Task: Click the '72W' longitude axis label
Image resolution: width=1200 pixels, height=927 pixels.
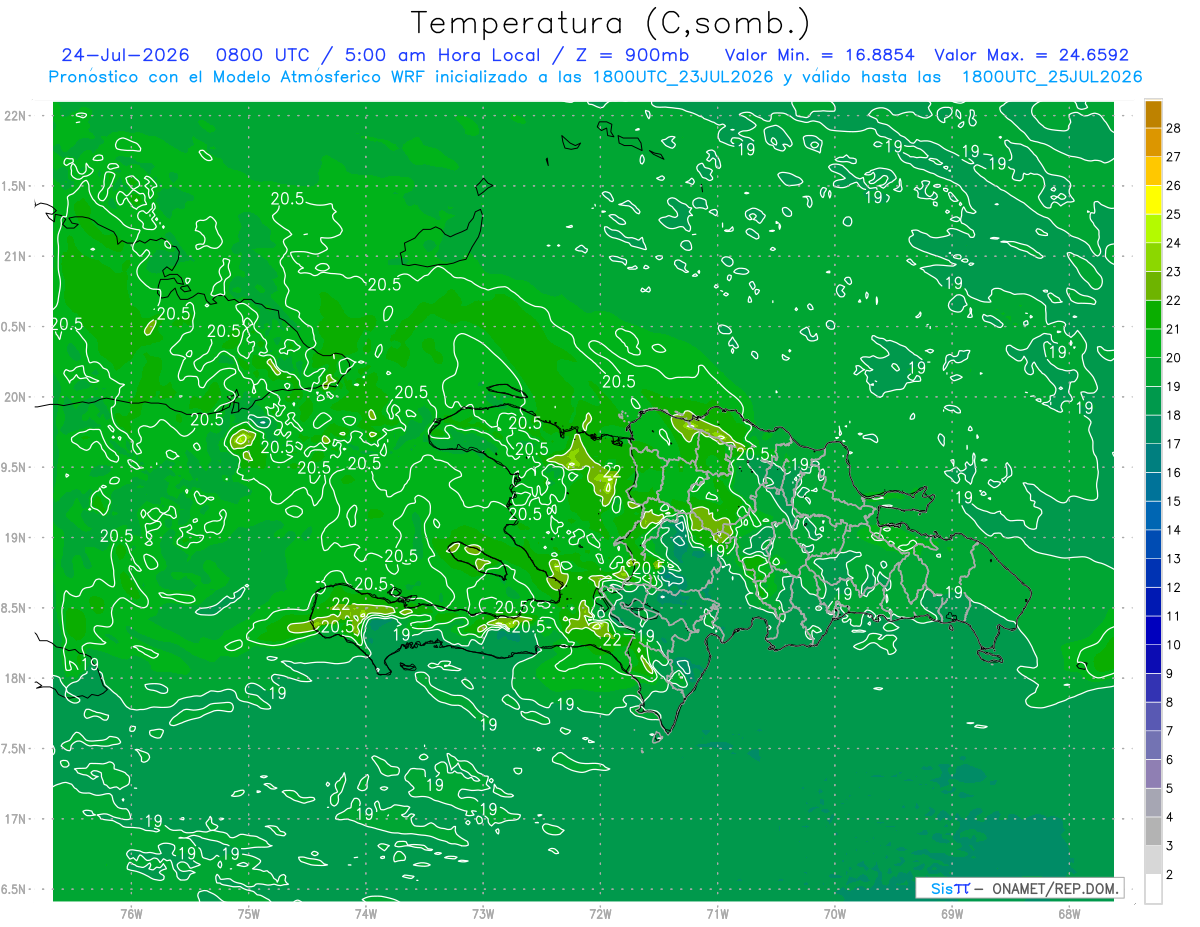Action: tap(600, 914)
